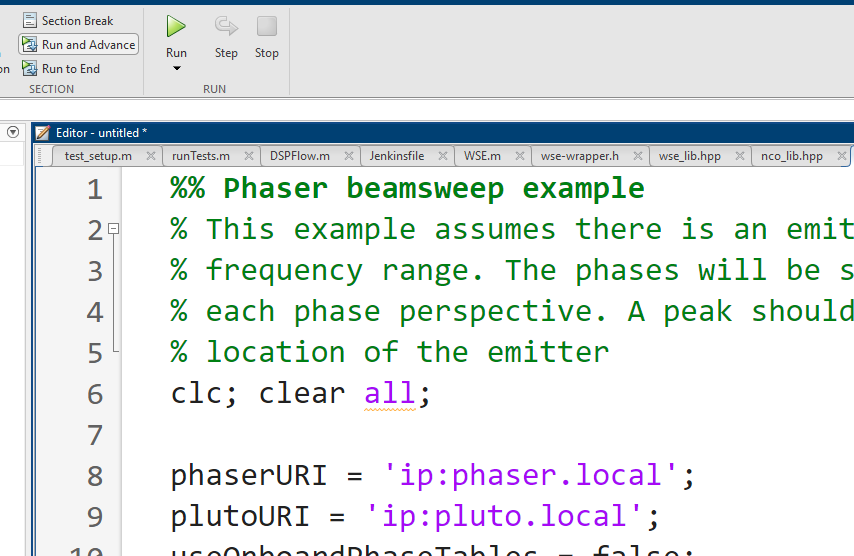The width and height of the screenshot is (854, 556).
Task: Click the Run to End label text
Action: point(71,69)
